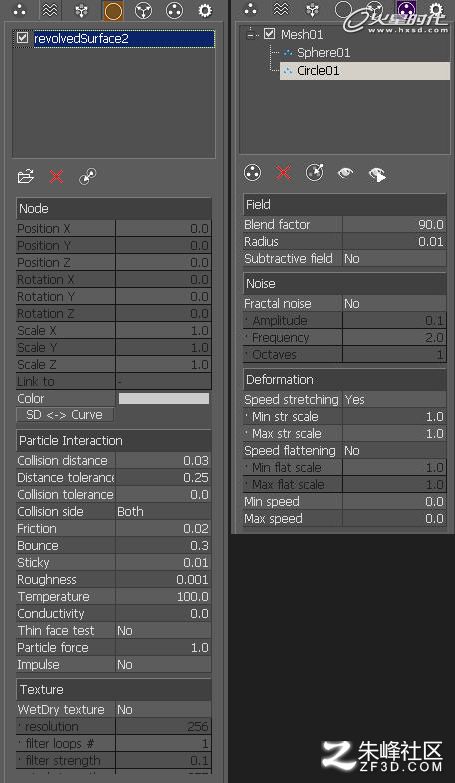Delete revolvedSurface2 with the red X

(x=56, y=176)
